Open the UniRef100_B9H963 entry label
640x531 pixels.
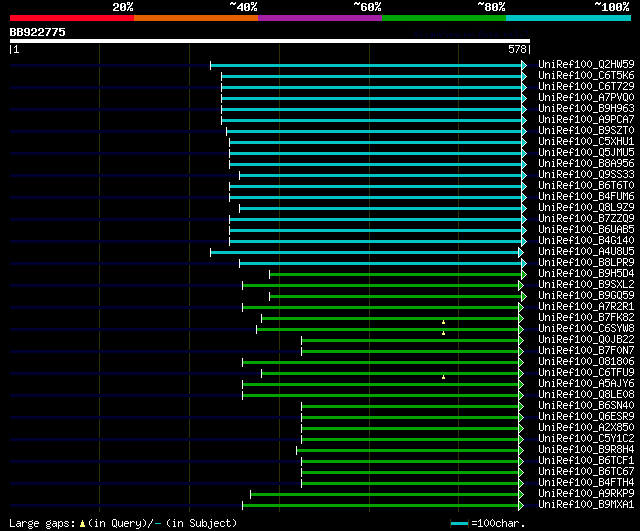586,109
